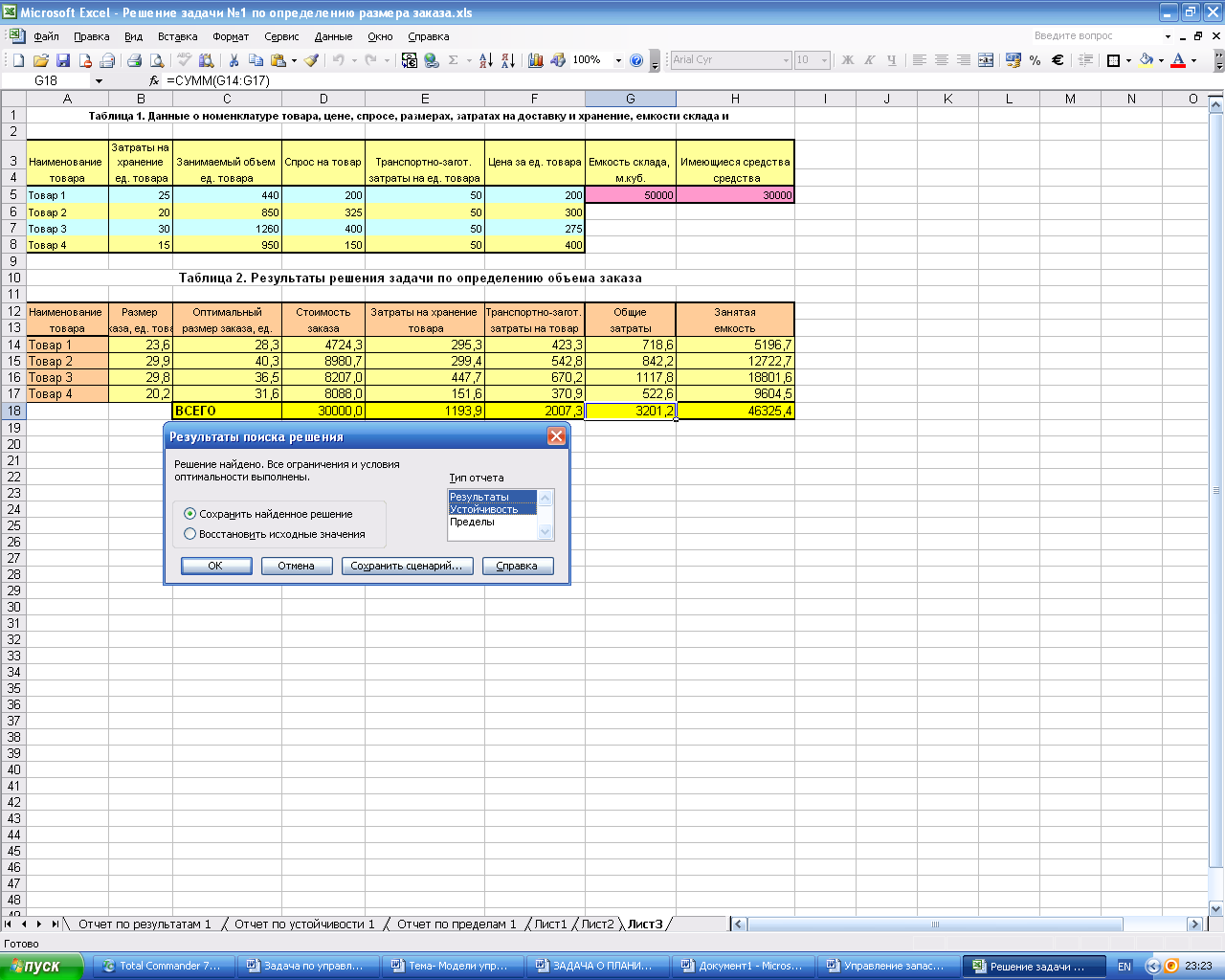Click the vertical scrollbar down arrow
This screenshot has width=1225, height=980.
point(1217,908)
